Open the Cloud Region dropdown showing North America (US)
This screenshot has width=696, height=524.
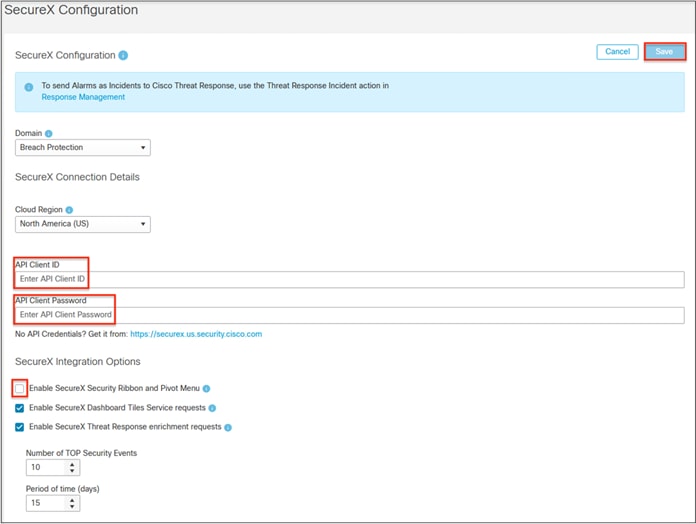(x=83, y=224)
